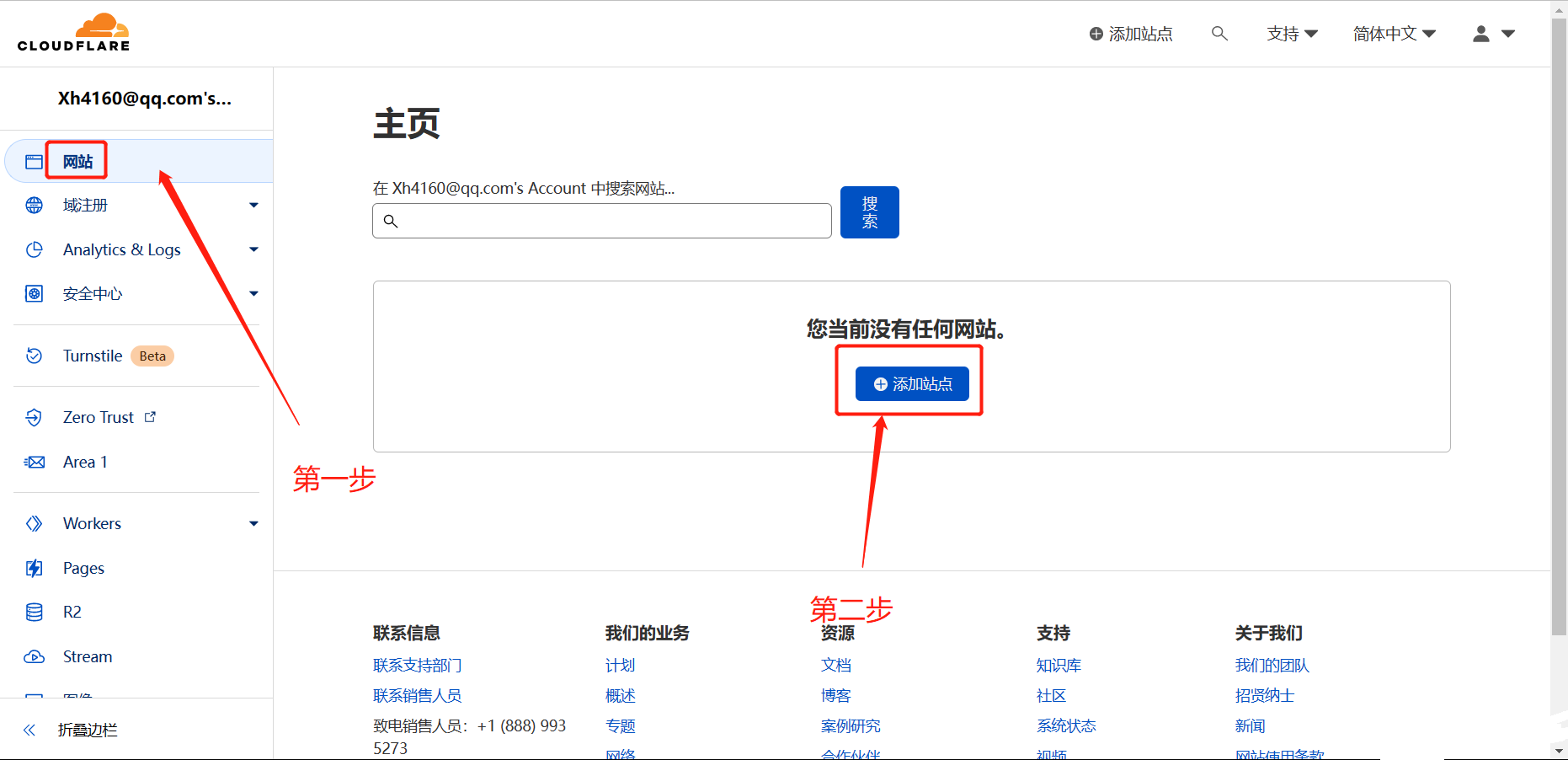Open 案例研究 footer link
Image resolution: width=1568 pixels, height=760 pixels.
[851, 725]
